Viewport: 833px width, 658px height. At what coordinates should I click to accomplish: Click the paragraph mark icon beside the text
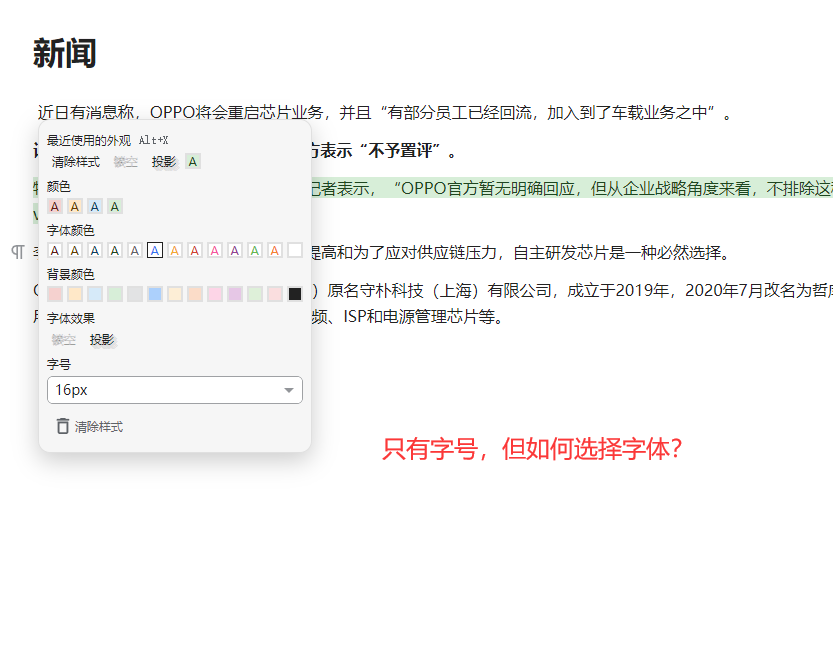[x=18, y=252]
